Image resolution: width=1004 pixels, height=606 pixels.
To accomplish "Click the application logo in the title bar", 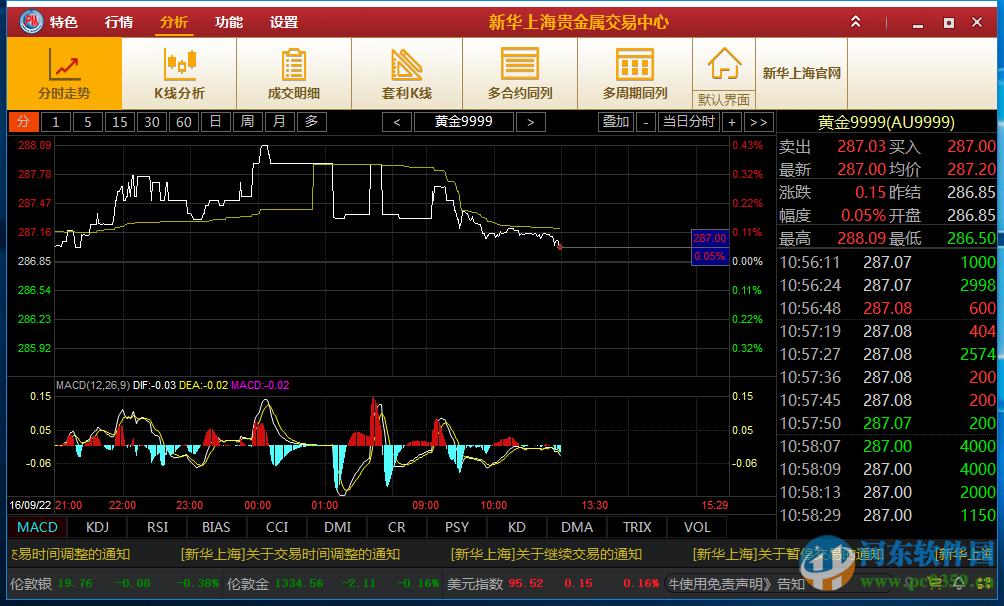I will (29, 20).
